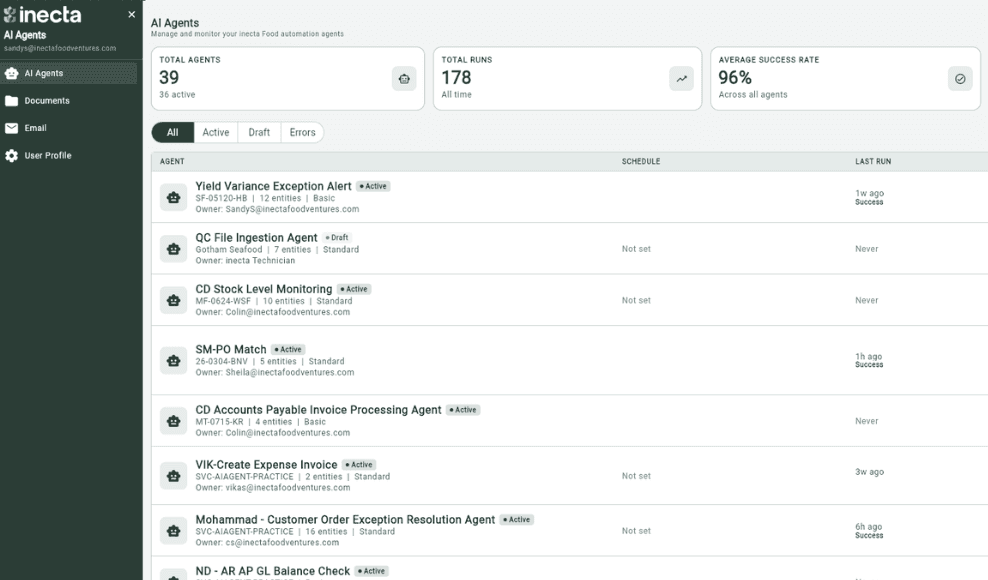Click Active badge on SM-PO Match
This screenshot has width=988, height=580.
coord(288,349)
